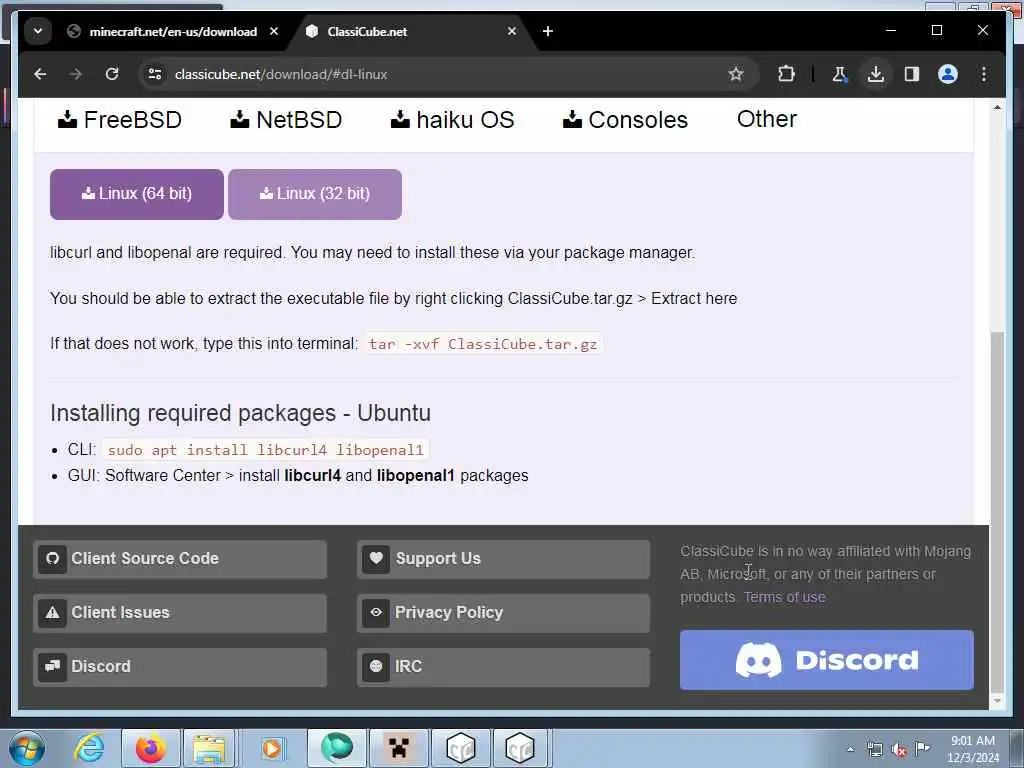Viewport: 1024px width, 768px height.
Task: Bookmark this page with the star icon
Action: click(x=736, y=74)
